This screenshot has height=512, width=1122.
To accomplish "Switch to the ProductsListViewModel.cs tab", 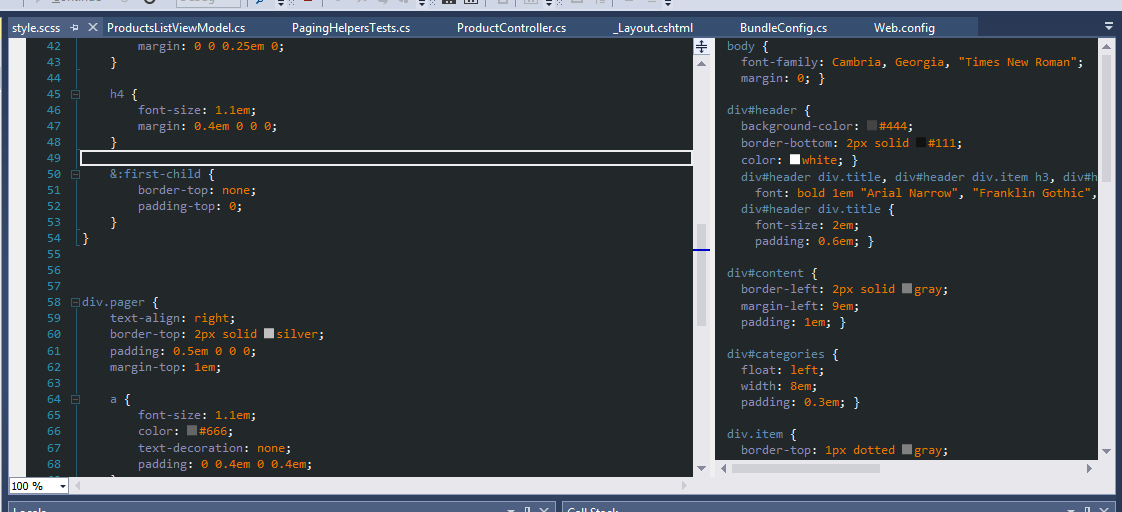I will click(176, 29).
